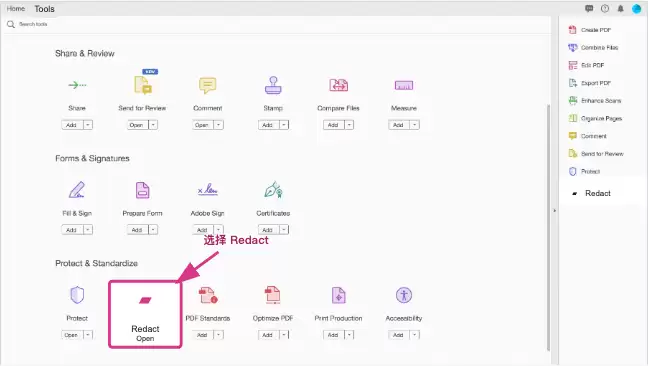Click the Redact tool icon in main grid
The image size is (648, 366).
[x=145, y=300]
